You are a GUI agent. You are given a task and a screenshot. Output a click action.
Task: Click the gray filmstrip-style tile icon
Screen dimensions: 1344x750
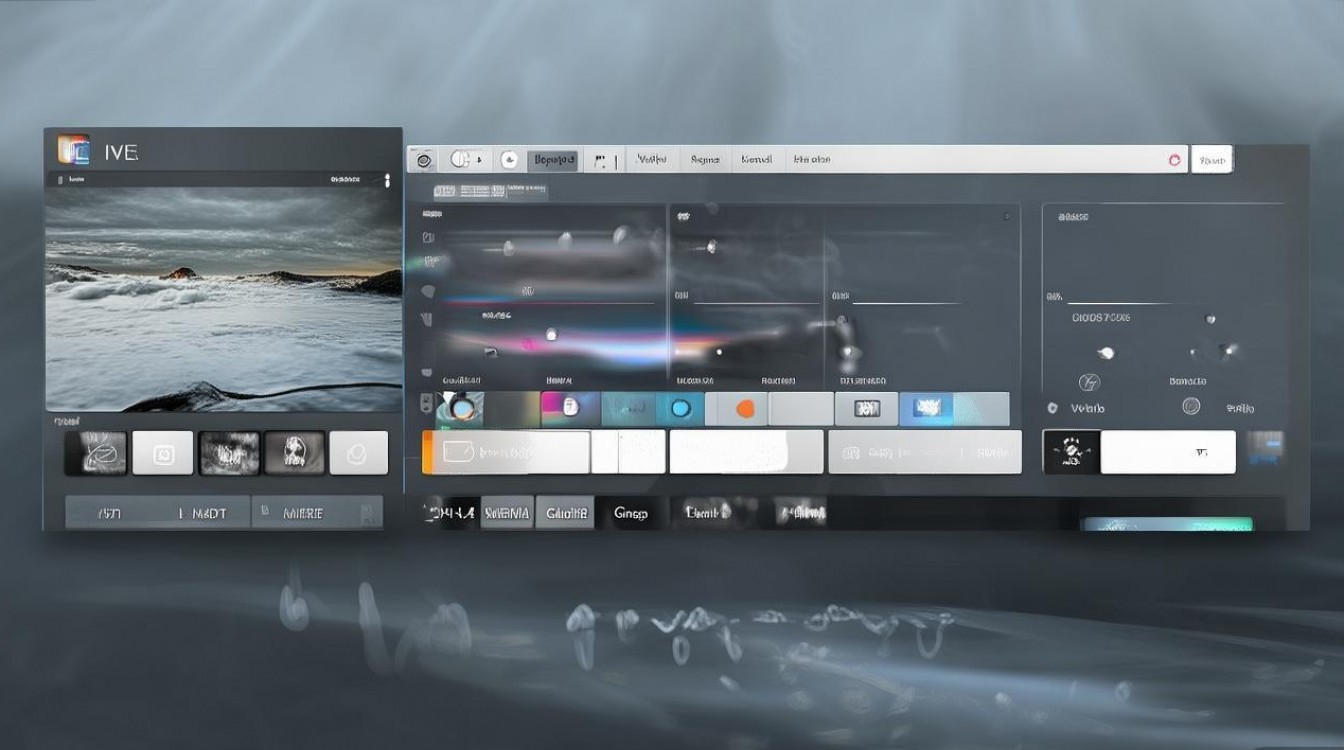coord(866,409)
